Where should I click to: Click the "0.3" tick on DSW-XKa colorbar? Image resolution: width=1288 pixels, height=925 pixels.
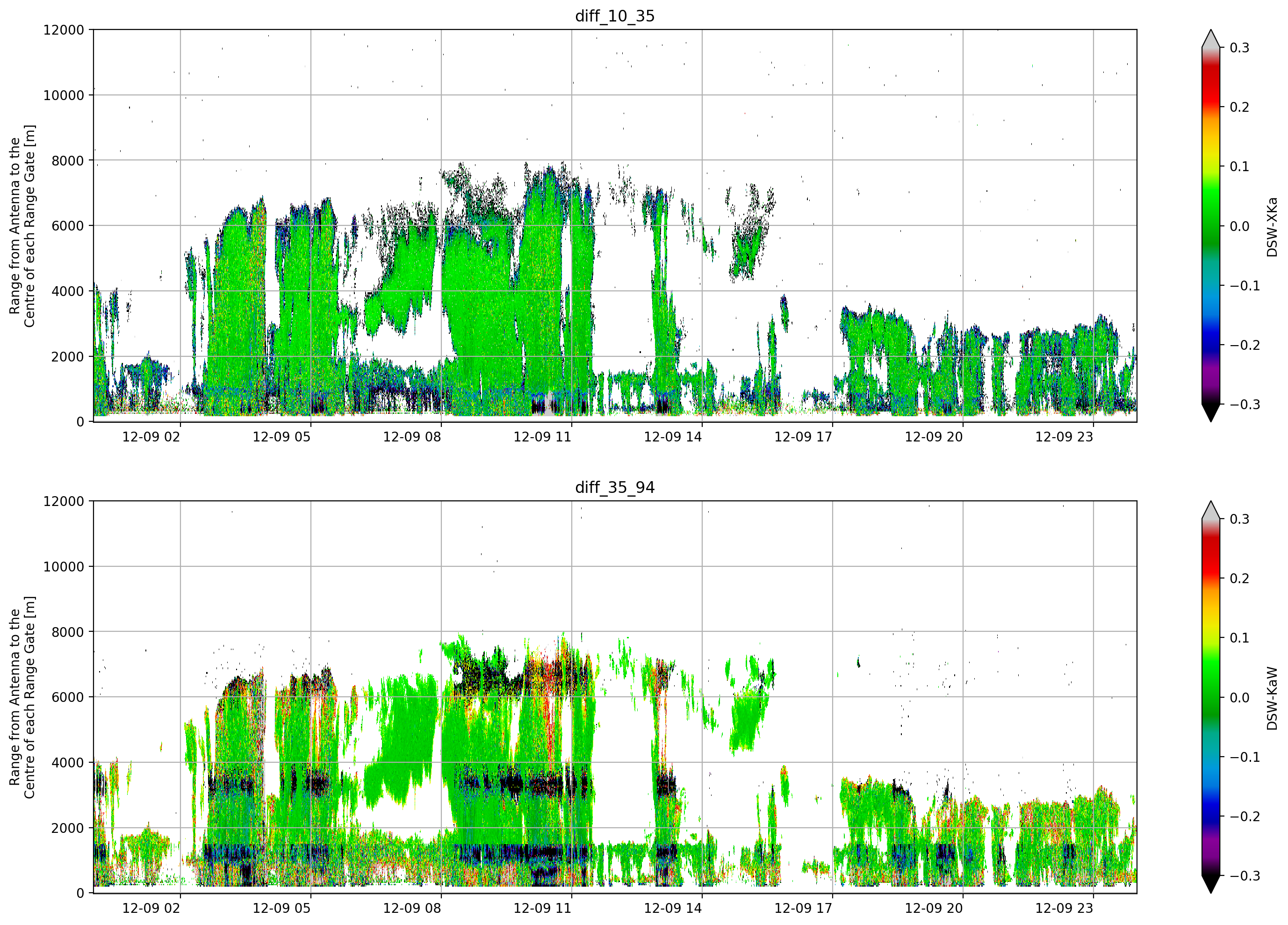(1240, 48)
